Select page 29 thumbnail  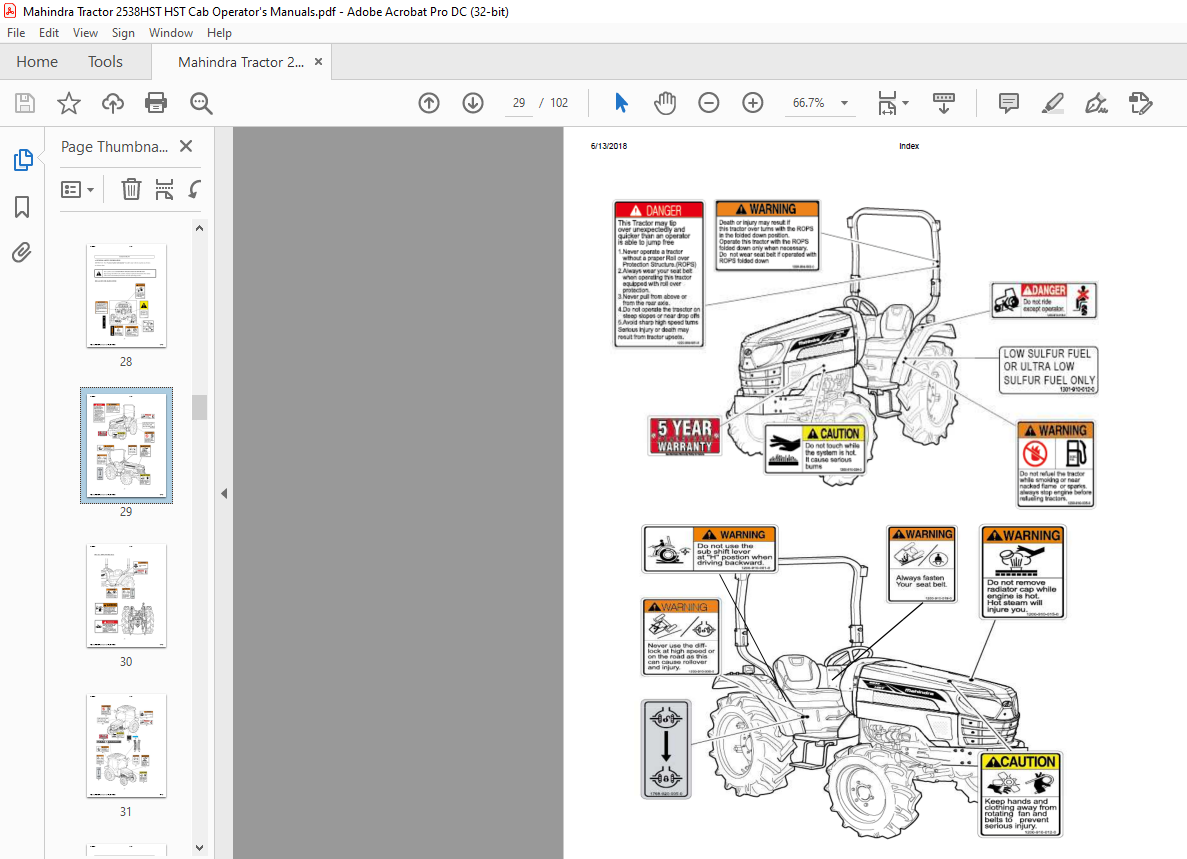point(126,445)
